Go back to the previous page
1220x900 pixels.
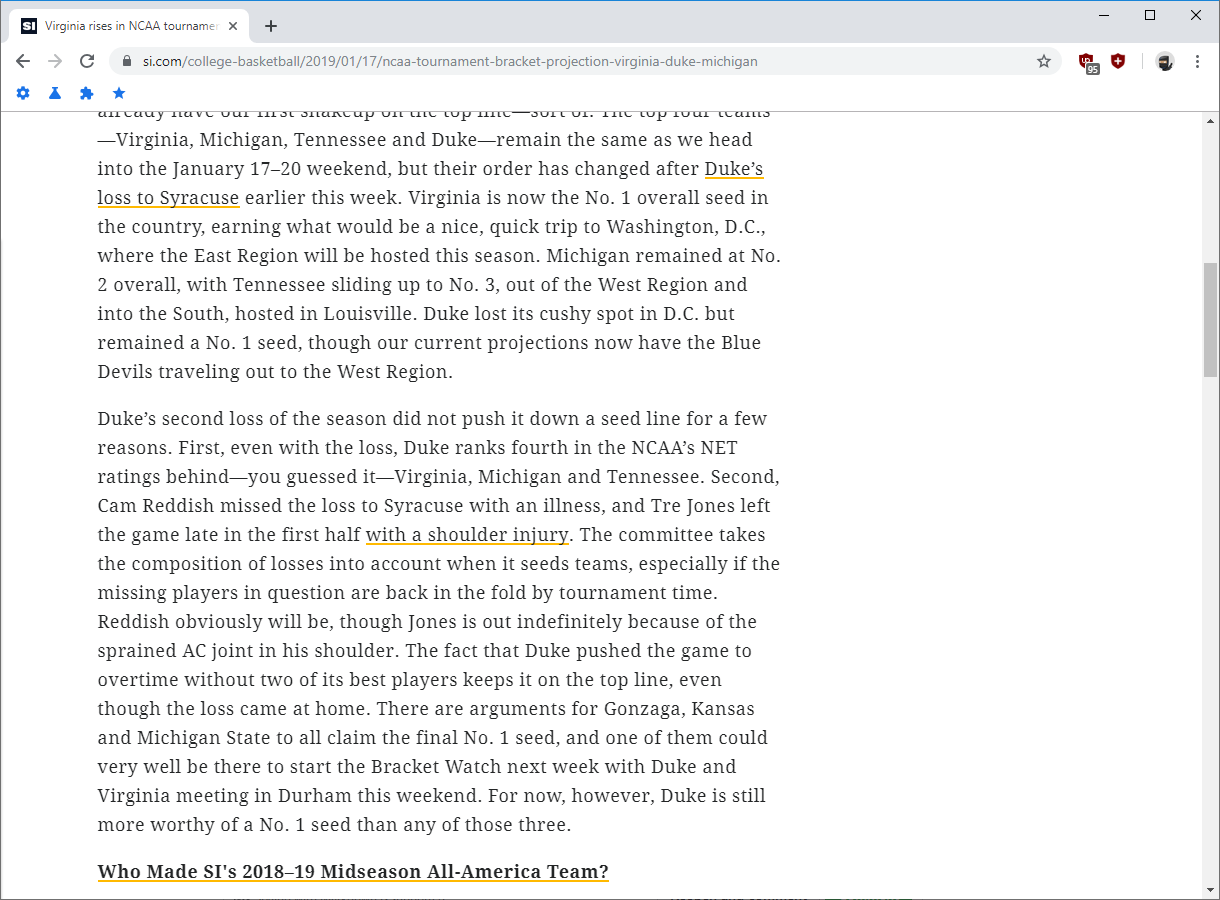click(23, 61)
